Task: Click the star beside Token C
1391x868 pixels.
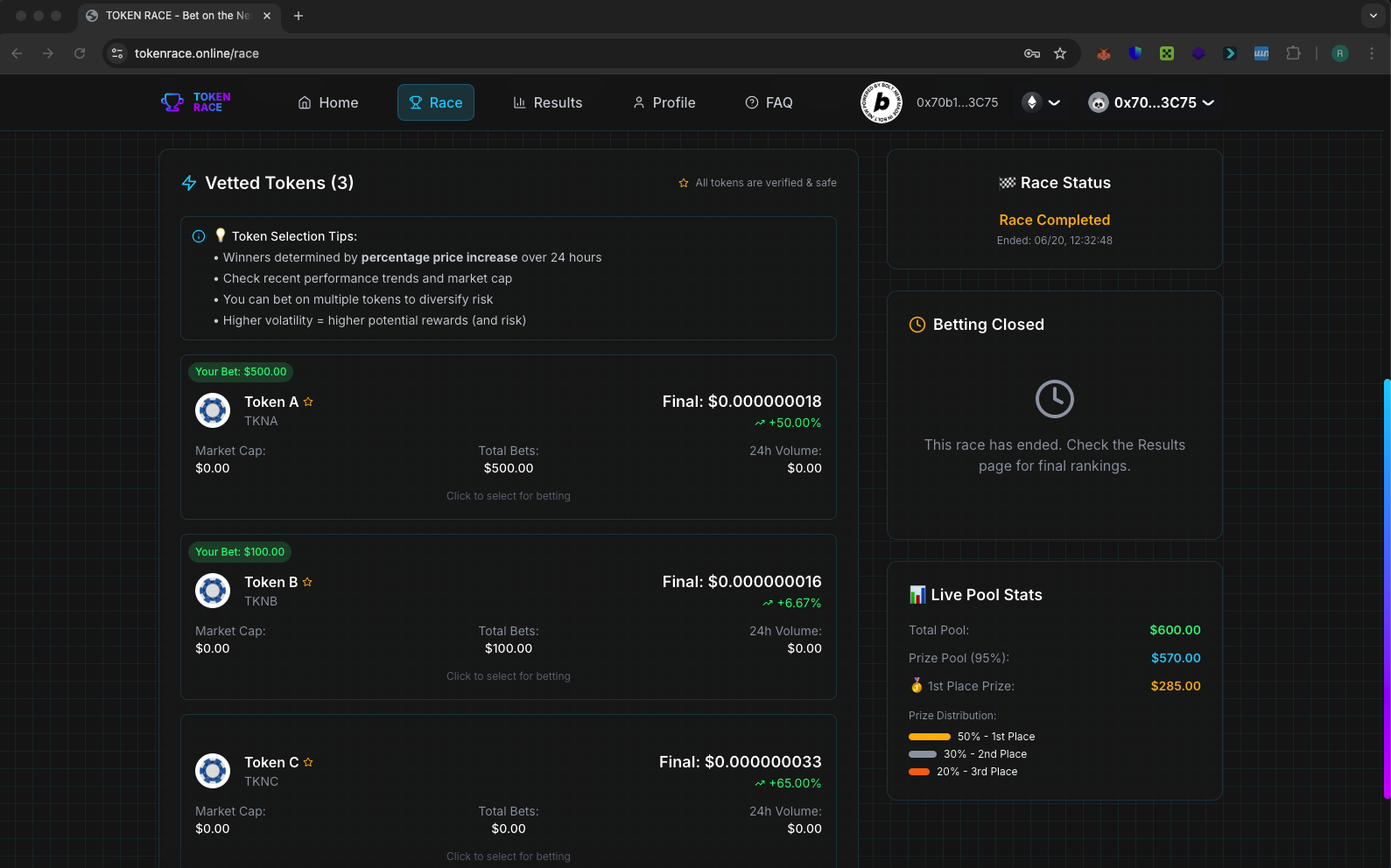Action: (308, 762)
